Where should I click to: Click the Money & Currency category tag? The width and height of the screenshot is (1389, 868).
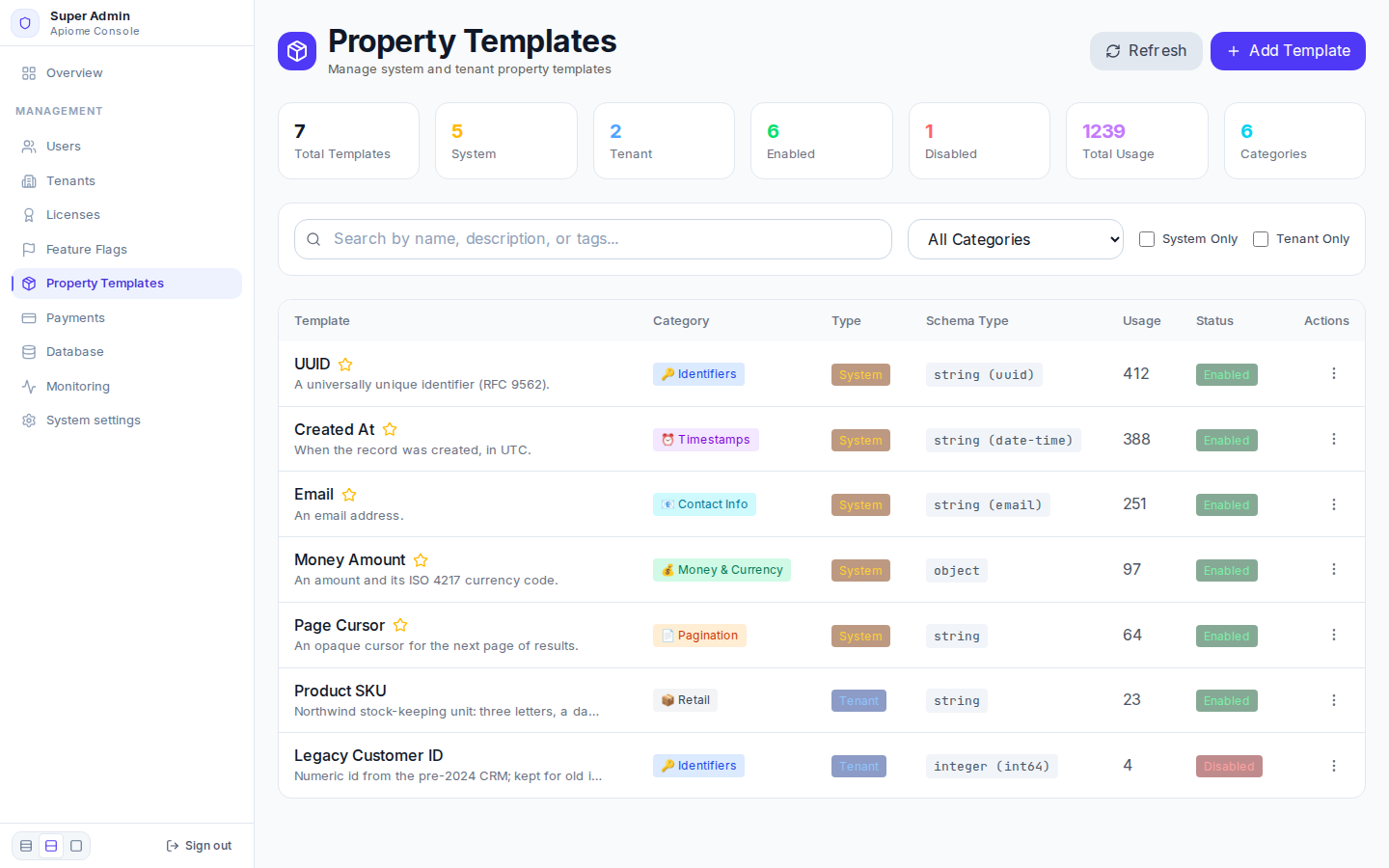[722, 570]
